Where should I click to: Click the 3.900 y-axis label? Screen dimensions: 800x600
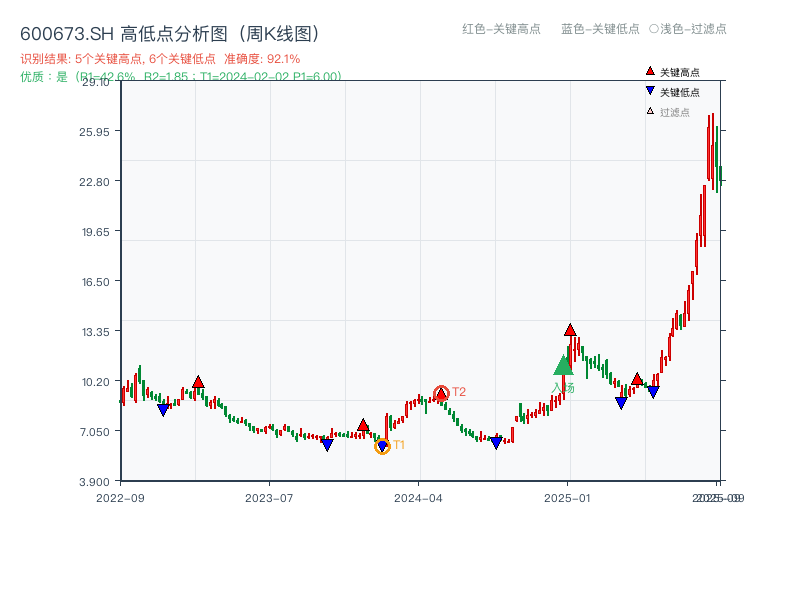(x=94, y=482)
